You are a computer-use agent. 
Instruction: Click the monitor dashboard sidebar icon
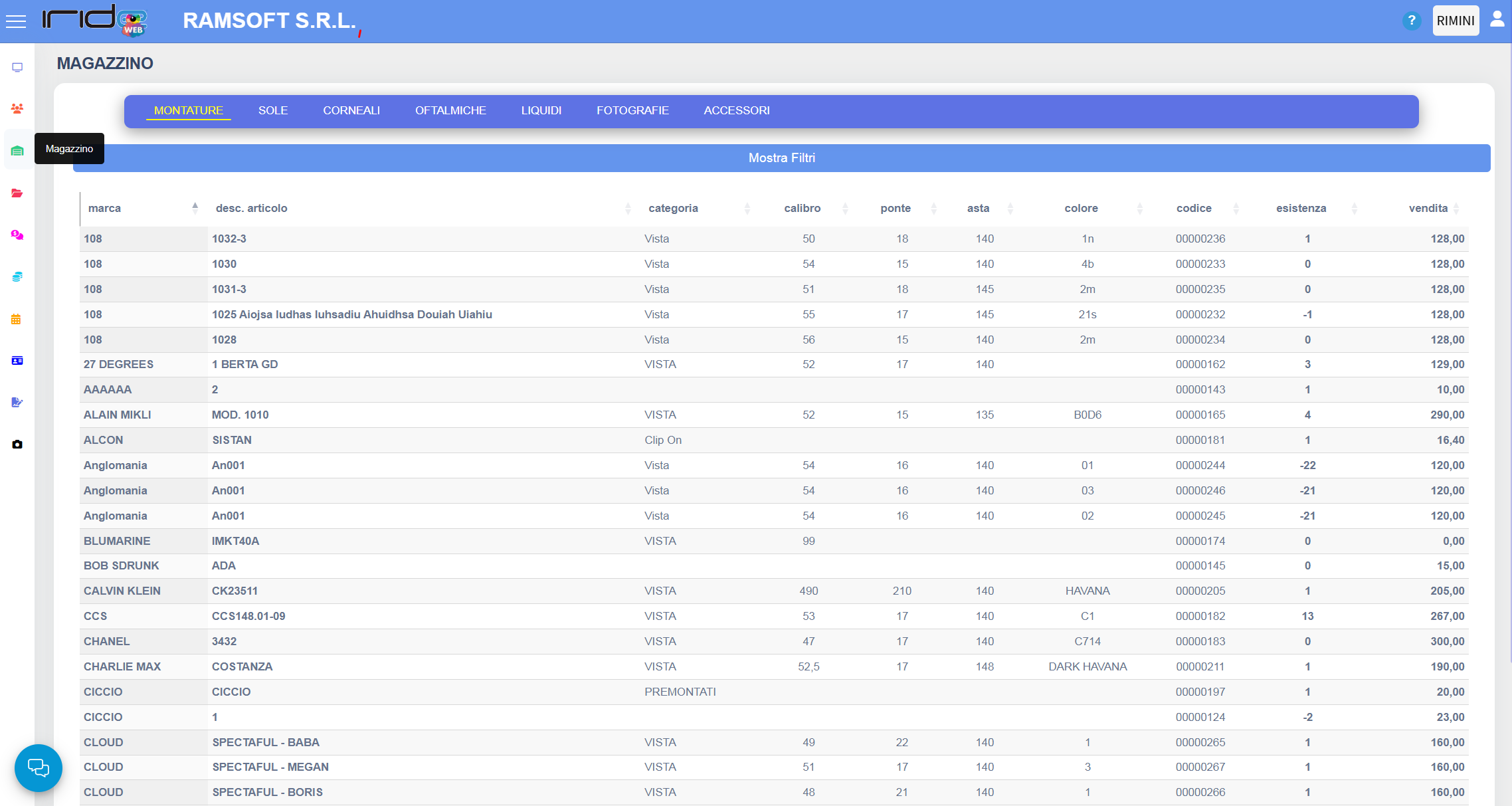click(17, 67)
